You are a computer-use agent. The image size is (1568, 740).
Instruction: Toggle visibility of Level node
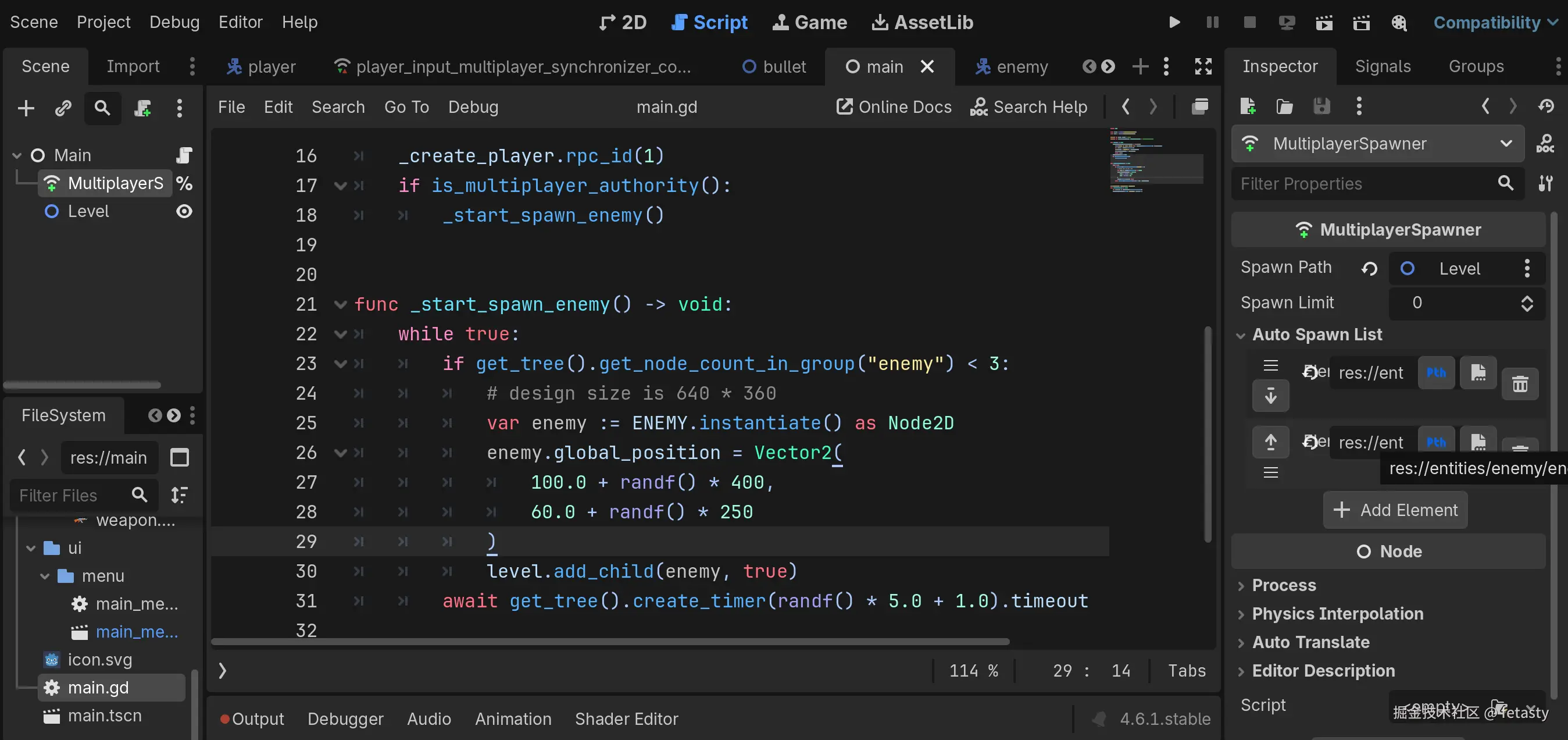click(184, 211)
